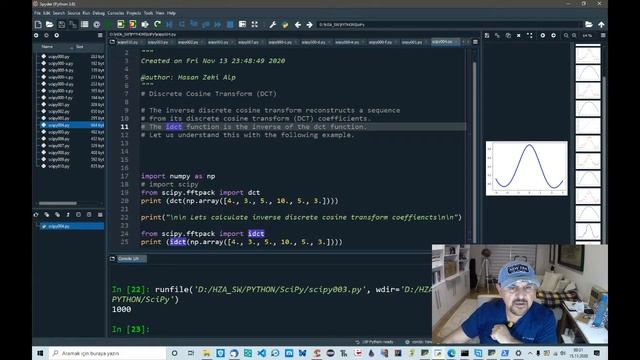Click the file explorer horizontal scrollbar

[x=58, y=203]
